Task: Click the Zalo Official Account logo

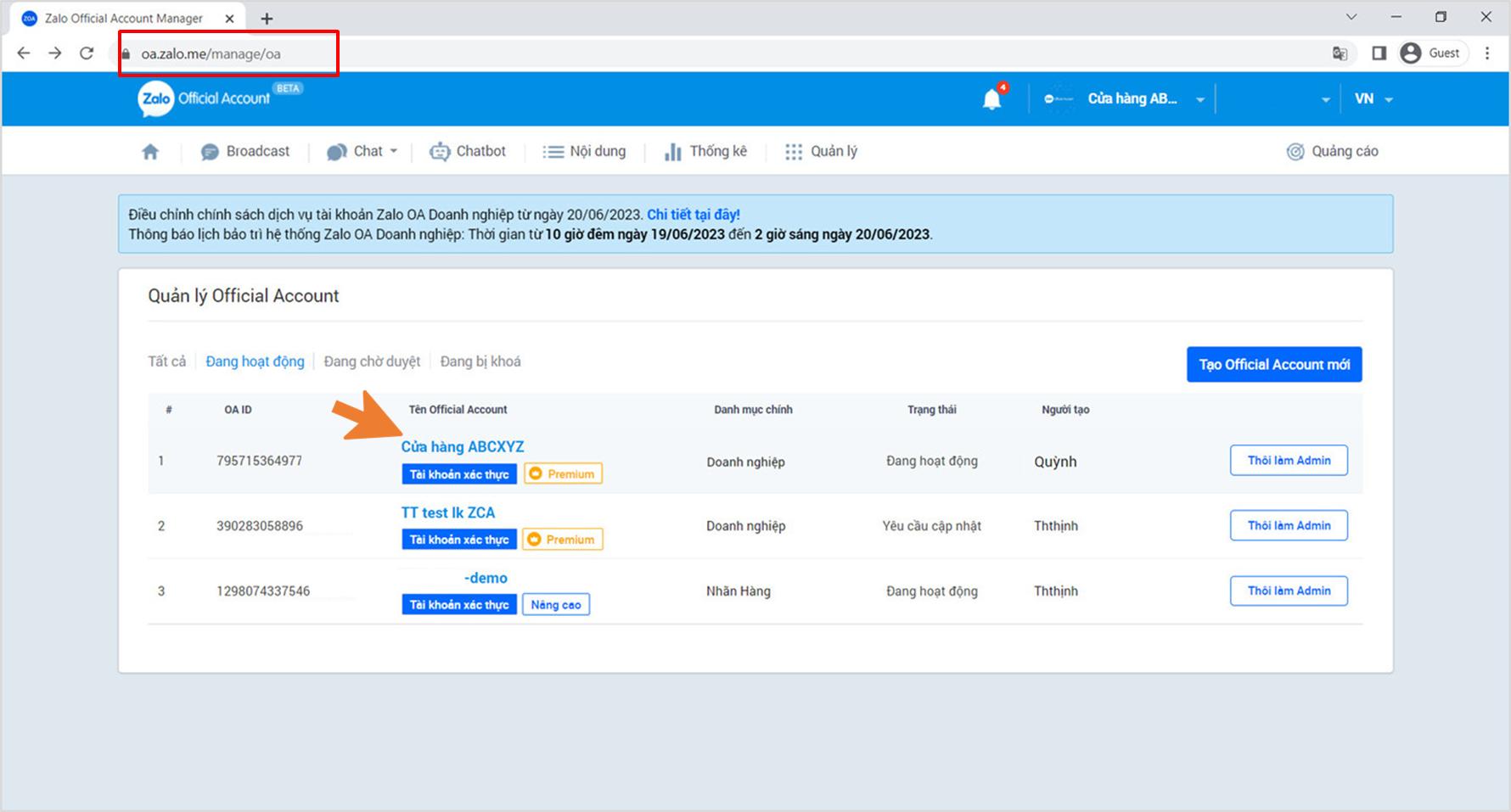Action: point(204,98)
